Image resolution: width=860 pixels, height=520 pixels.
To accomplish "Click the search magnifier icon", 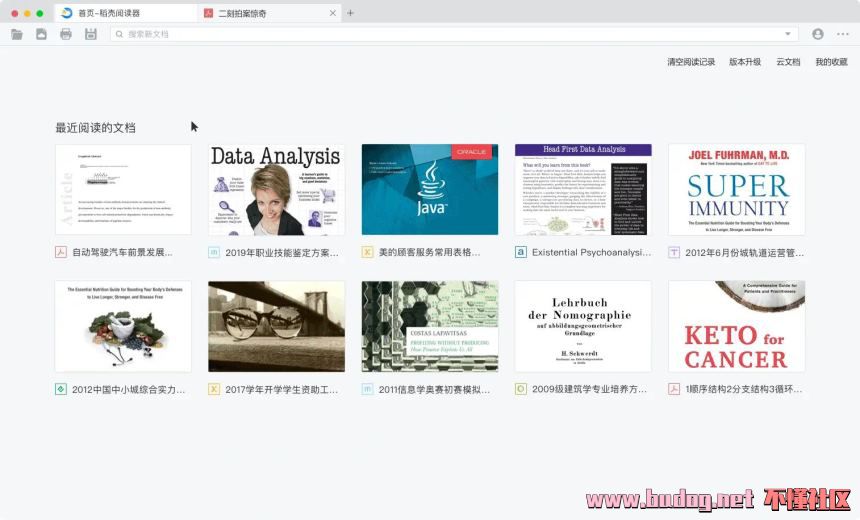I will coord(119,34).
